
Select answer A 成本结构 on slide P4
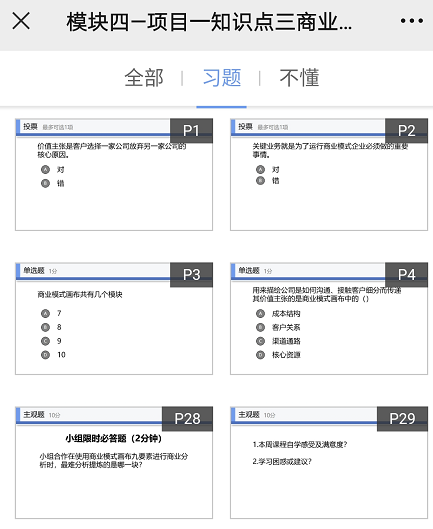[x=278, y=314]
